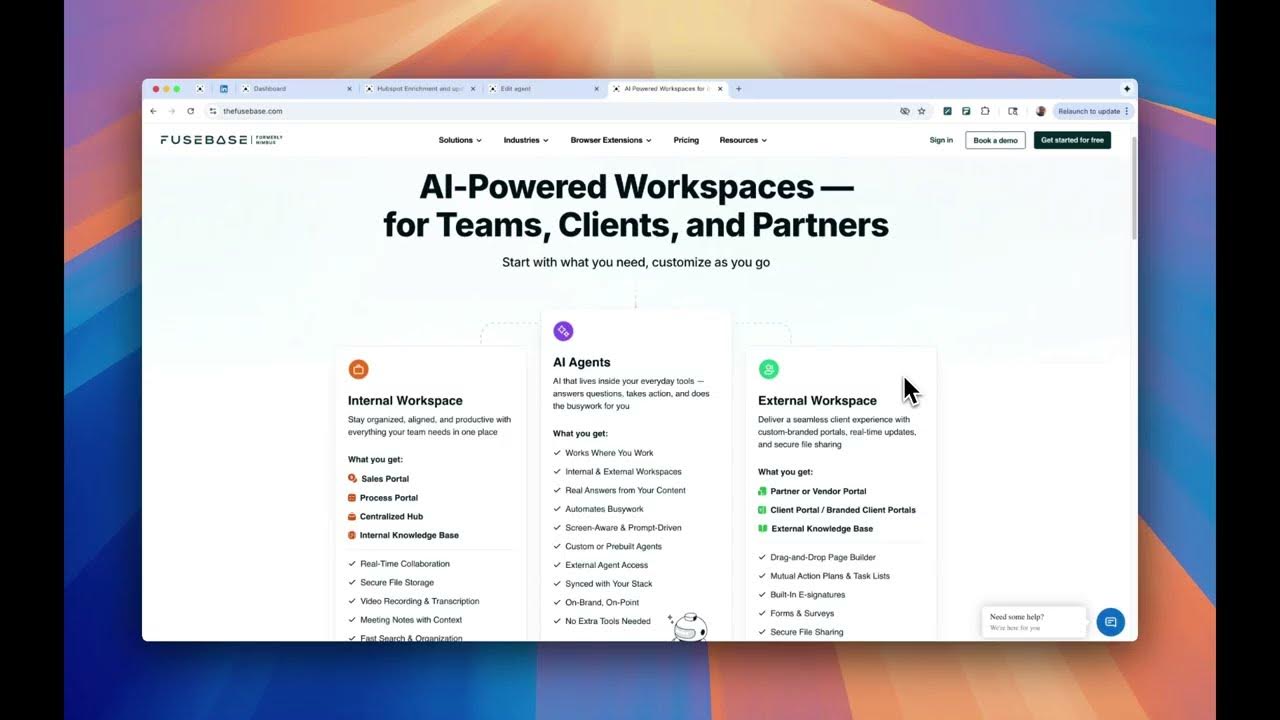Screen dimensions: 1280x720
Task: Toggle the eye icon in the browser toolbar
Action: click(x=904, y=111)
